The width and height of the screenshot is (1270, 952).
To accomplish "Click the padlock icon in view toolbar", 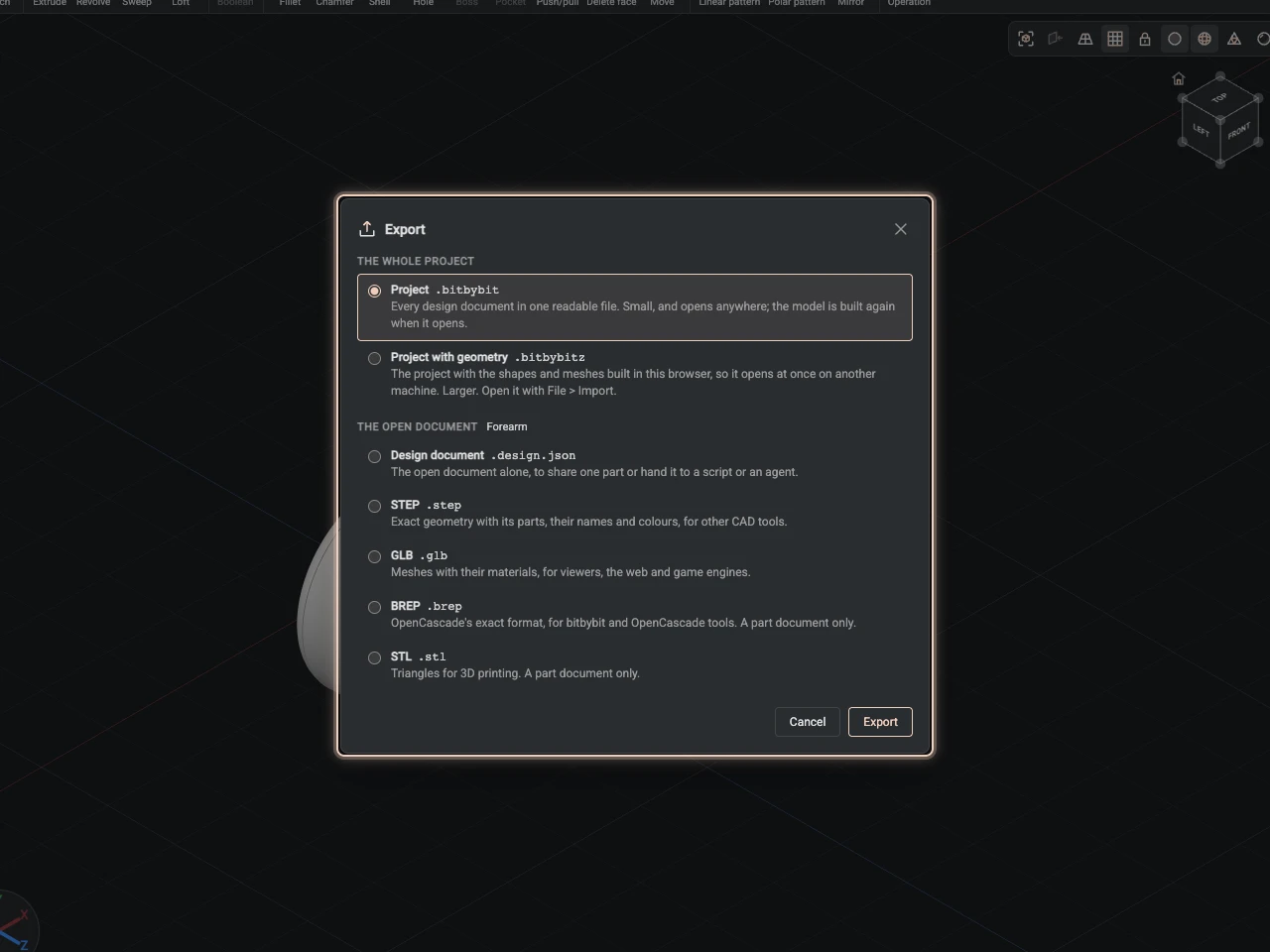I will click(1145, 39).
